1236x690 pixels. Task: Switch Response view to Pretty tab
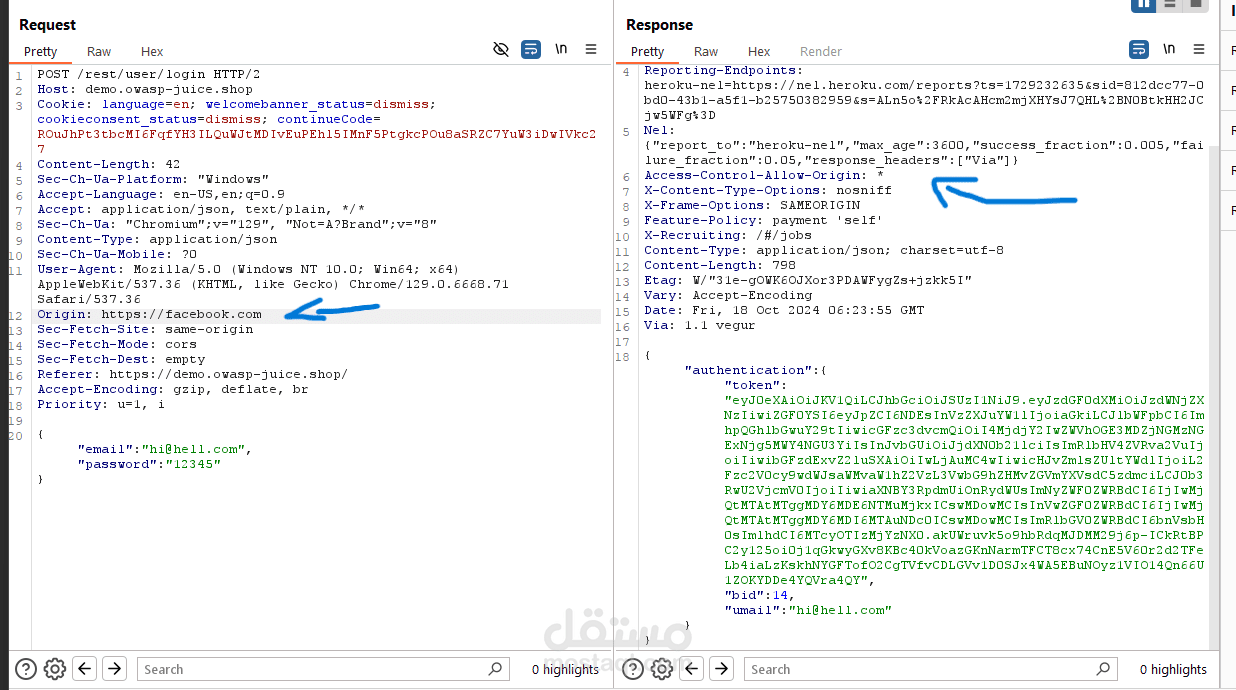click(x=647, y=51)
